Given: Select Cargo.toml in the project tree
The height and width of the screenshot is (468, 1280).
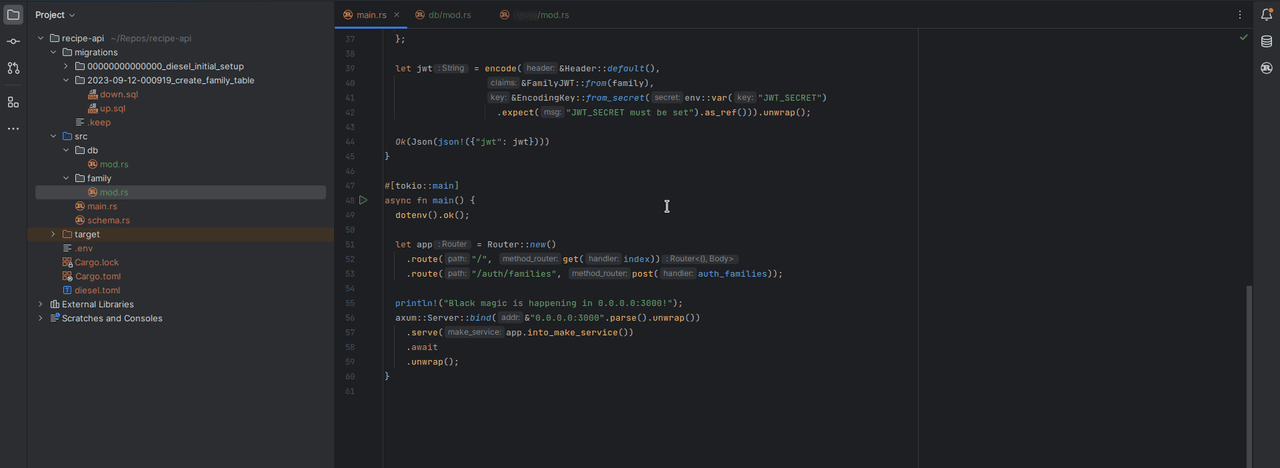Looking at the screenshot, I should [x=97, y=276].
